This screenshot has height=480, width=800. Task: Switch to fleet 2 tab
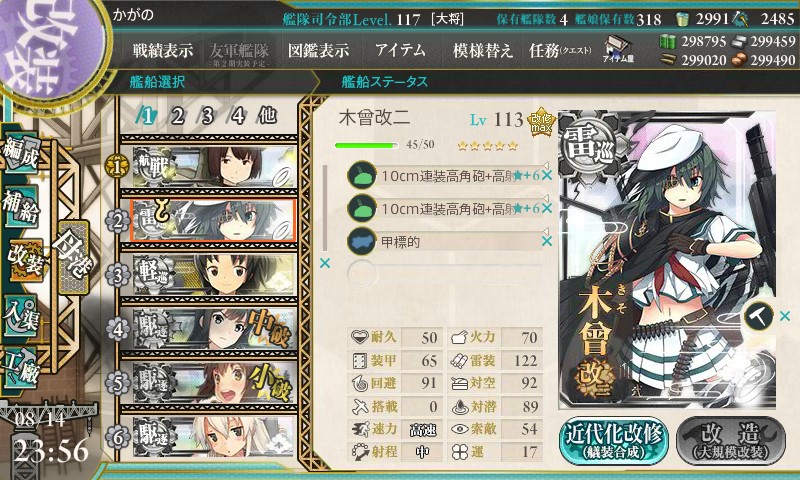[x=177, y=116]
